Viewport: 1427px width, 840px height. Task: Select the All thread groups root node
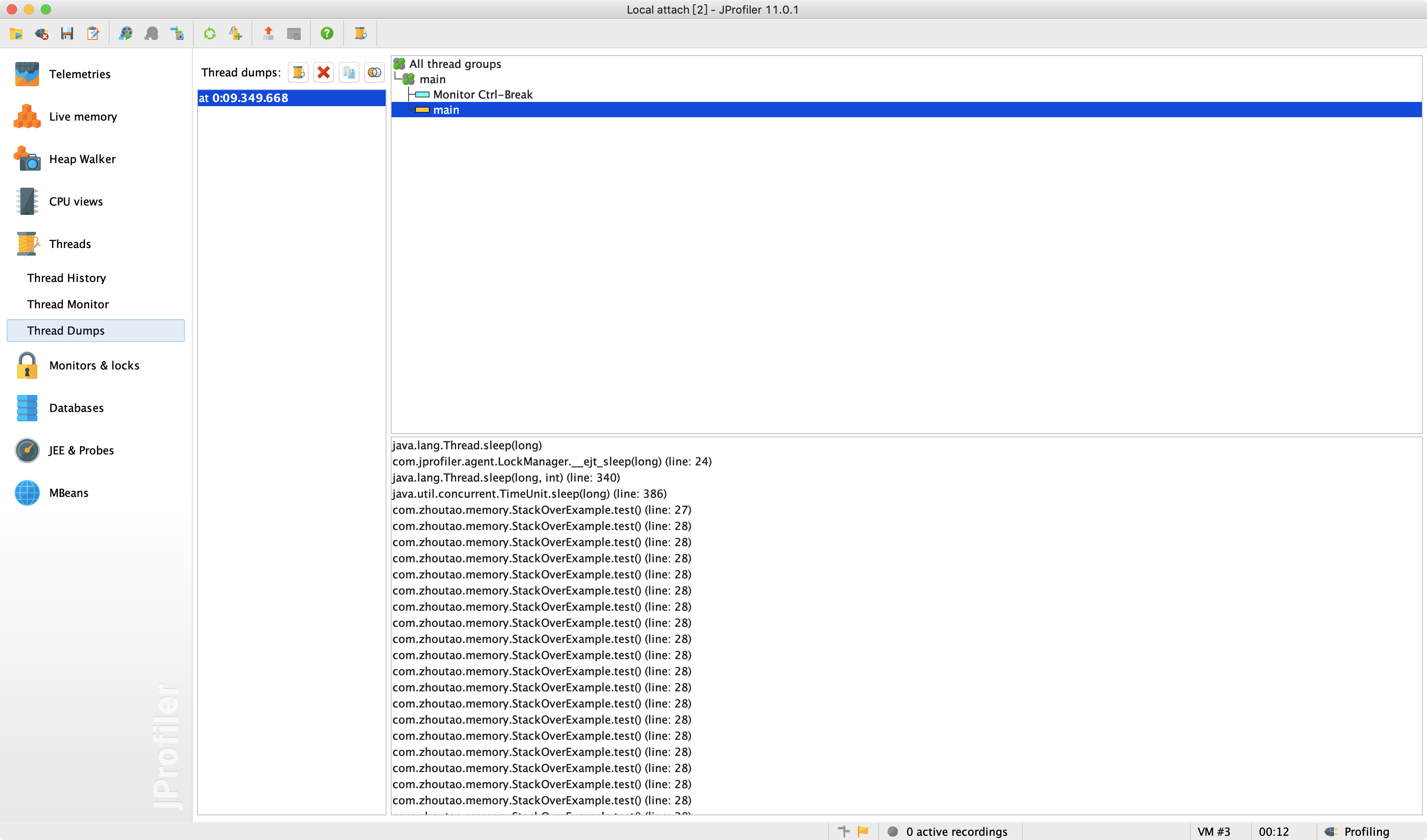455,64
